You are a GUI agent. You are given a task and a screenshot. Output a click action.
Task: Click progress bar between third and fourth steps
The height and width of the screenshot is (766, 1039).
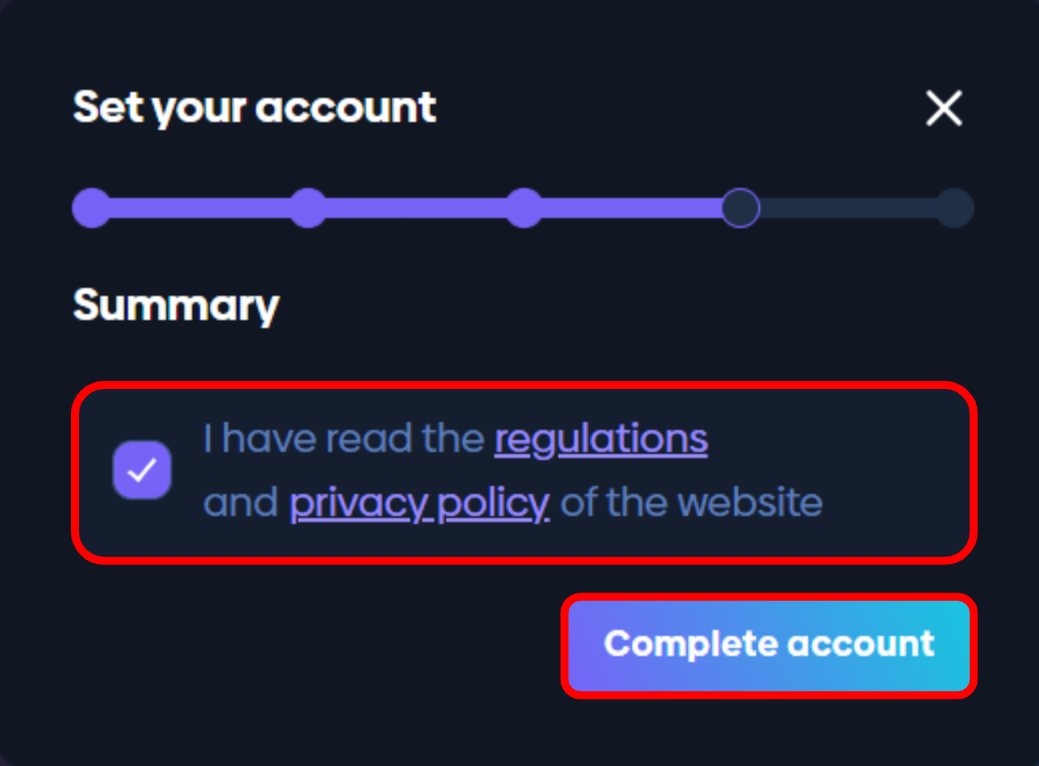(x=632, y=208)
